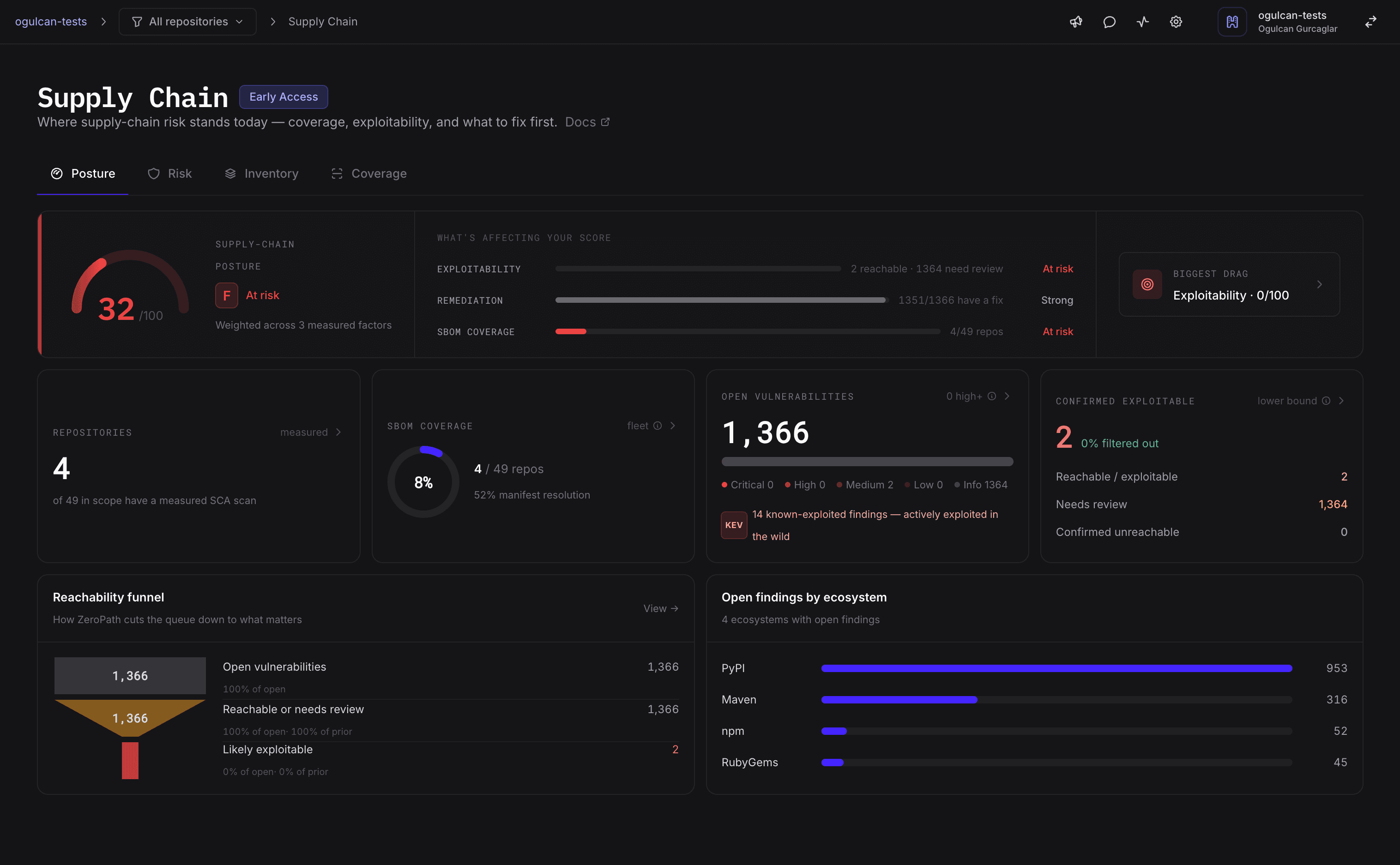Screen dimensions: 1400x865
Task: Expand the Confirmed Exploitable card chevron
Action: pyautogui.click(x=1341, y=401)
